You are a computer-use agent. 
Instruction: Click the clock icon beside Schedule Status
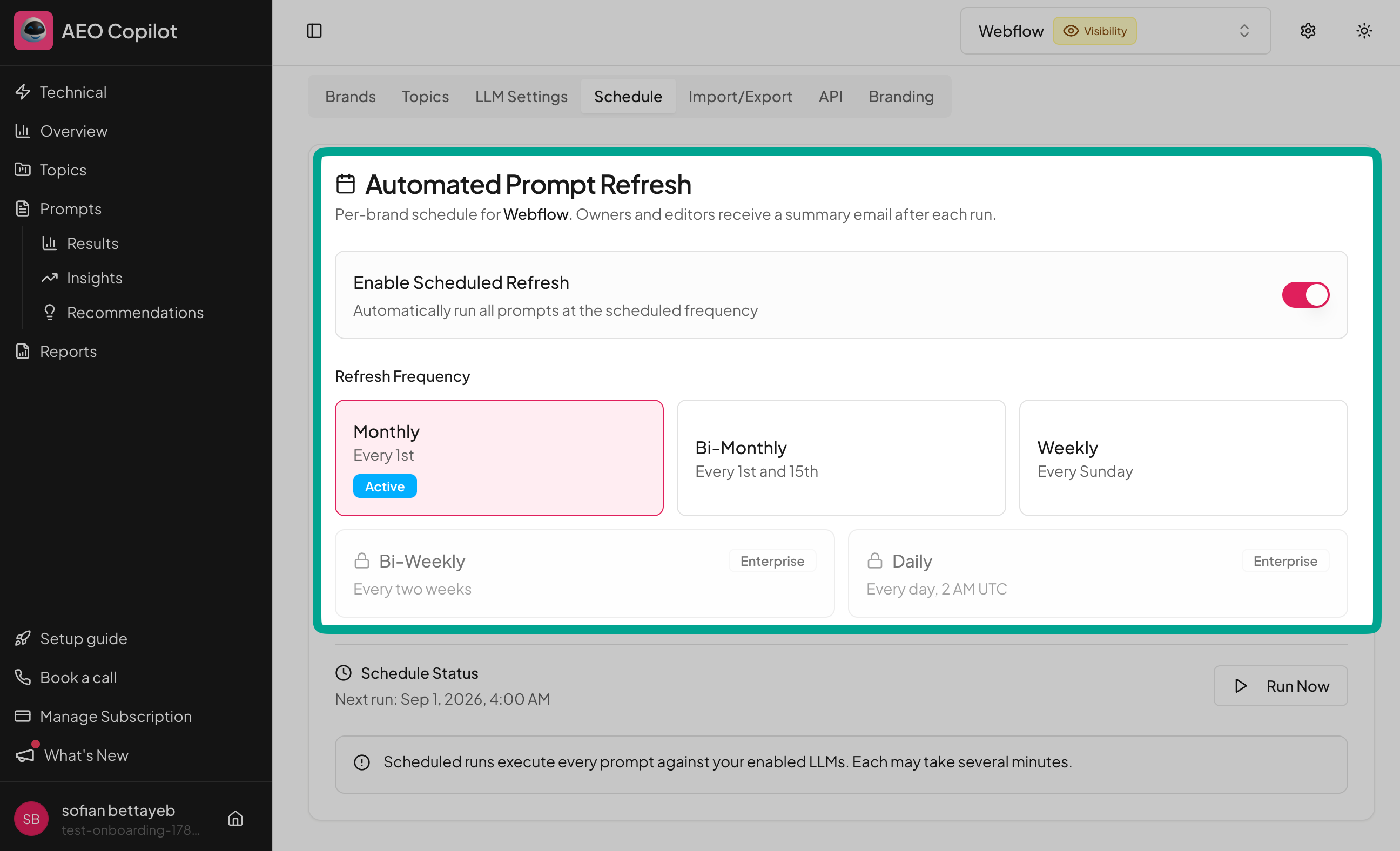(343, 673)
